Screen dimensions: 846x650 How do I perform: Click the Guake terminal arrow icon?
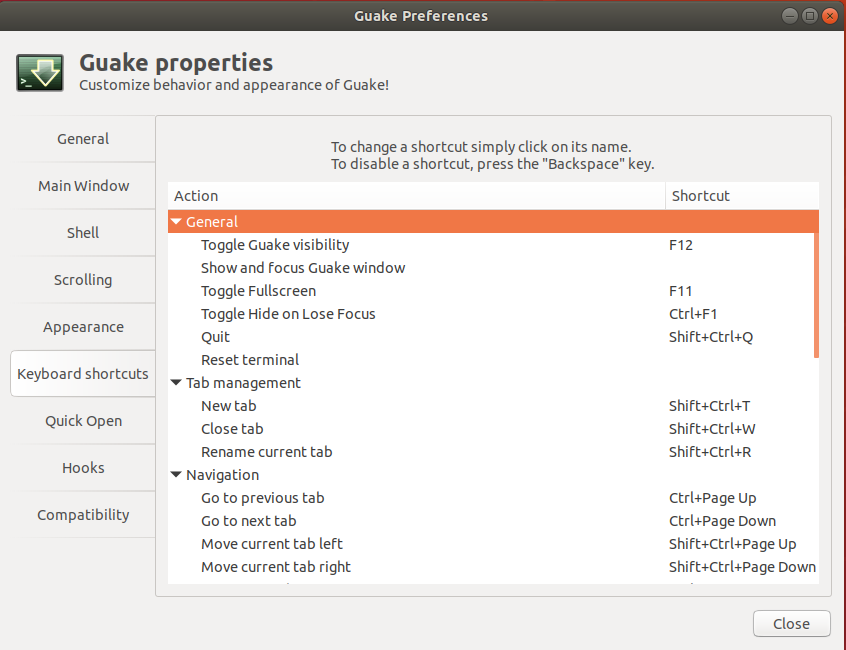[x=40, y=72]
